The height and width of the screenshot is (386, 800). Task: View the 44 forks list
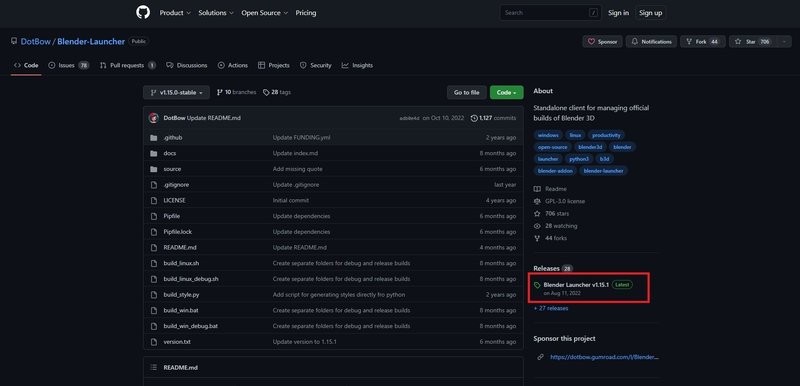[550, 238]
